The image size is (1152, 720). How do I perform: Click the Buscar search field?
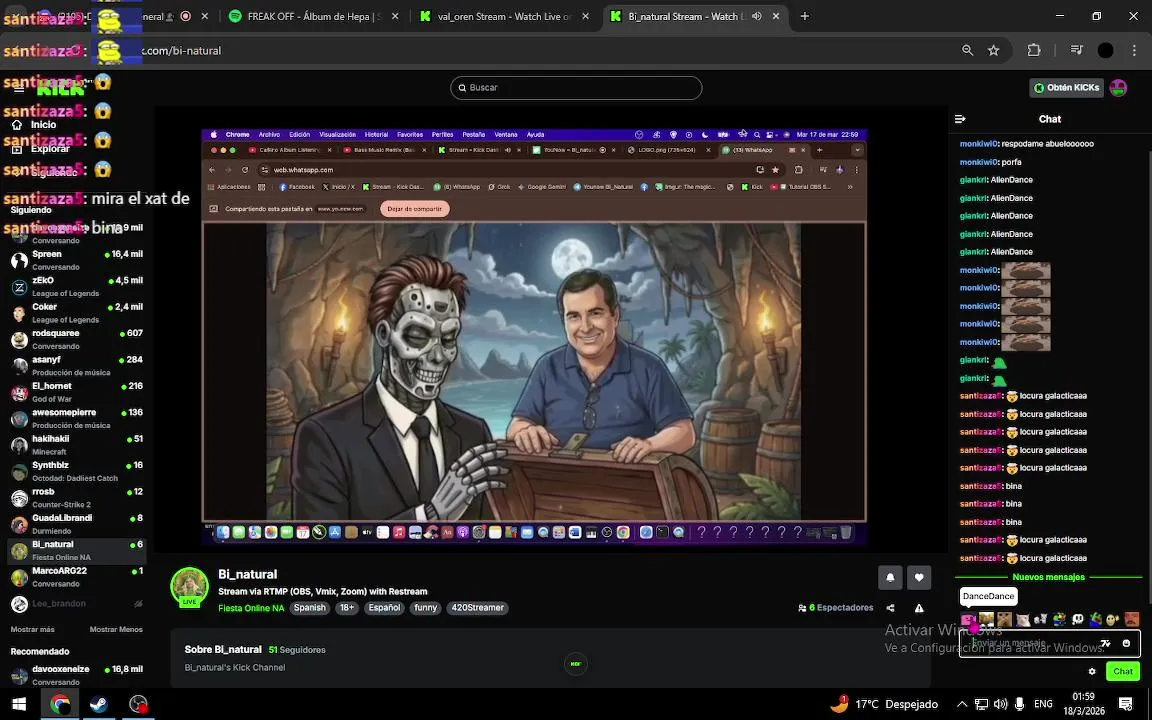(x=576, y=87)
